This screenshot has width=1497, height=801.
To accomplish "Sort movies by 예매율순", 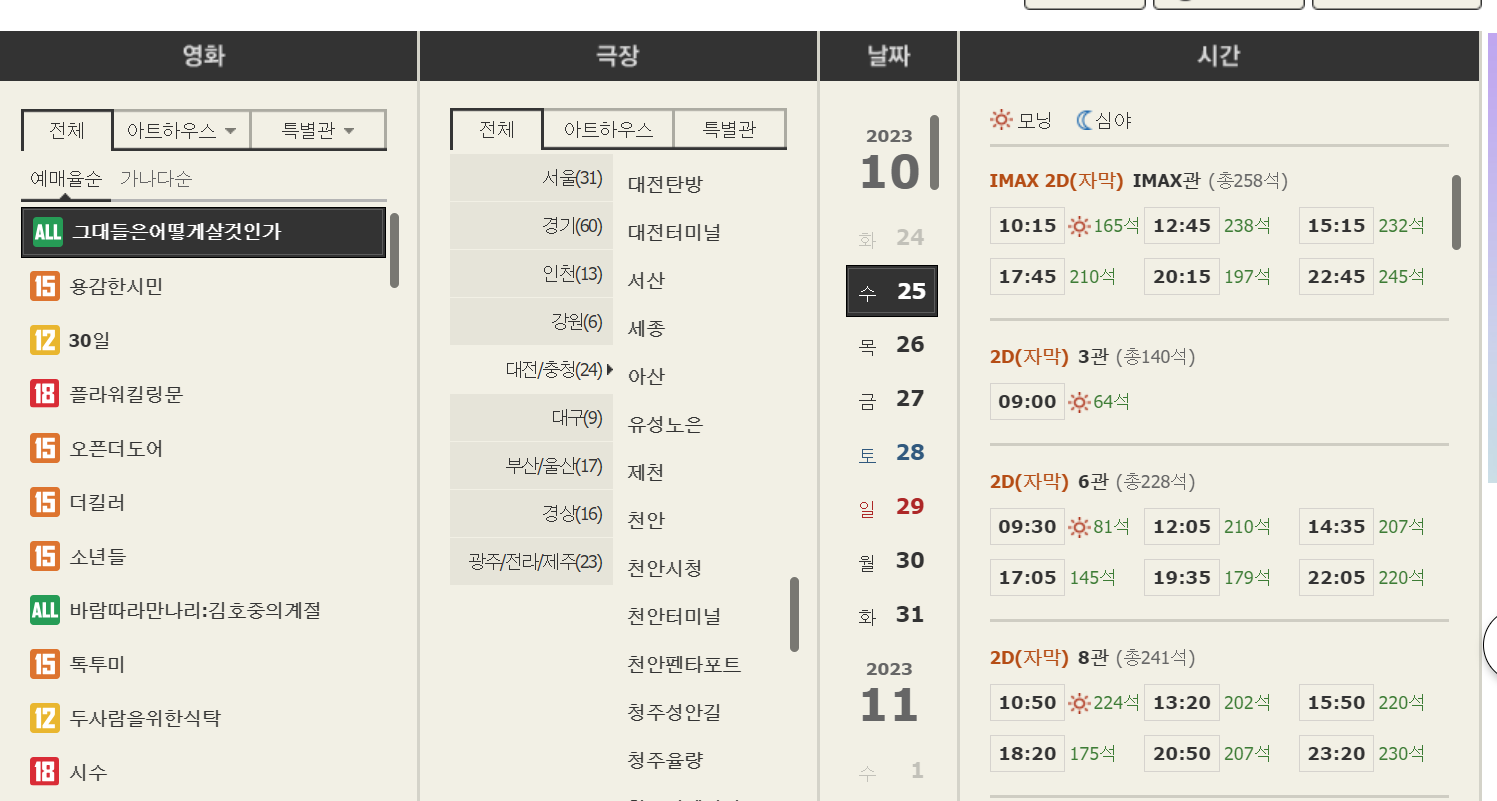I will (66, 179).
